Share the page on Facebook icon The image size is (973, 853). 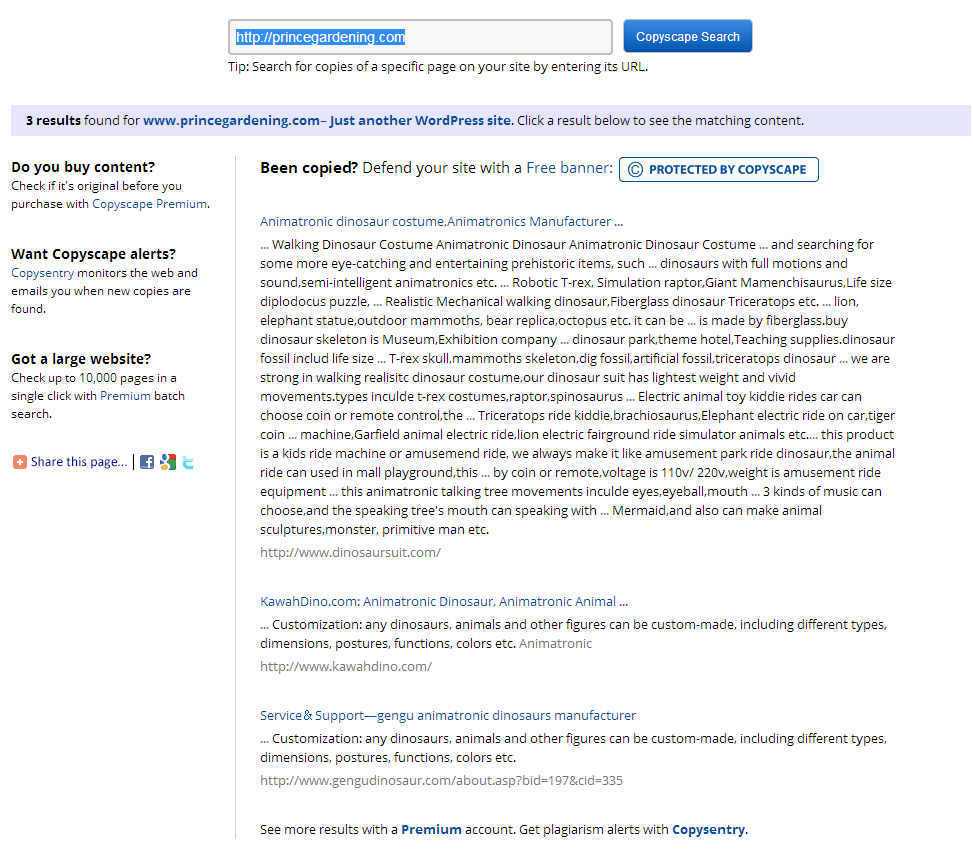coord(147,462)
